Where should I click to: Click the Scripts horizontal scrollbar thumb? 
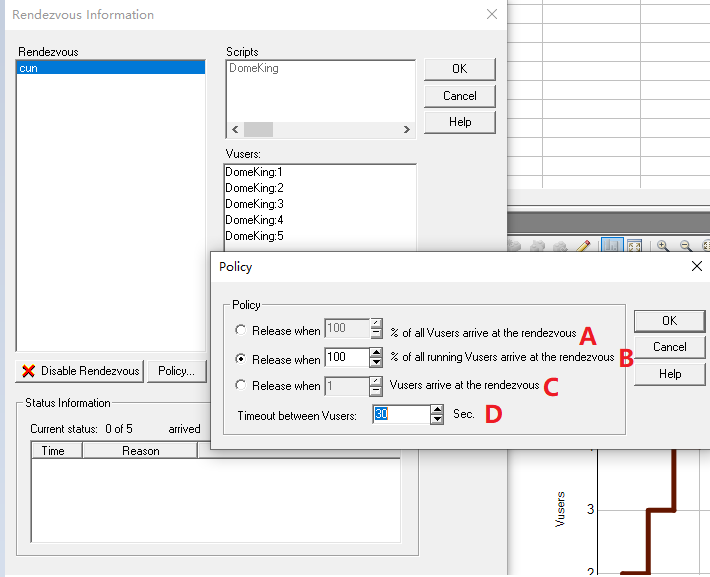point(259,130)
